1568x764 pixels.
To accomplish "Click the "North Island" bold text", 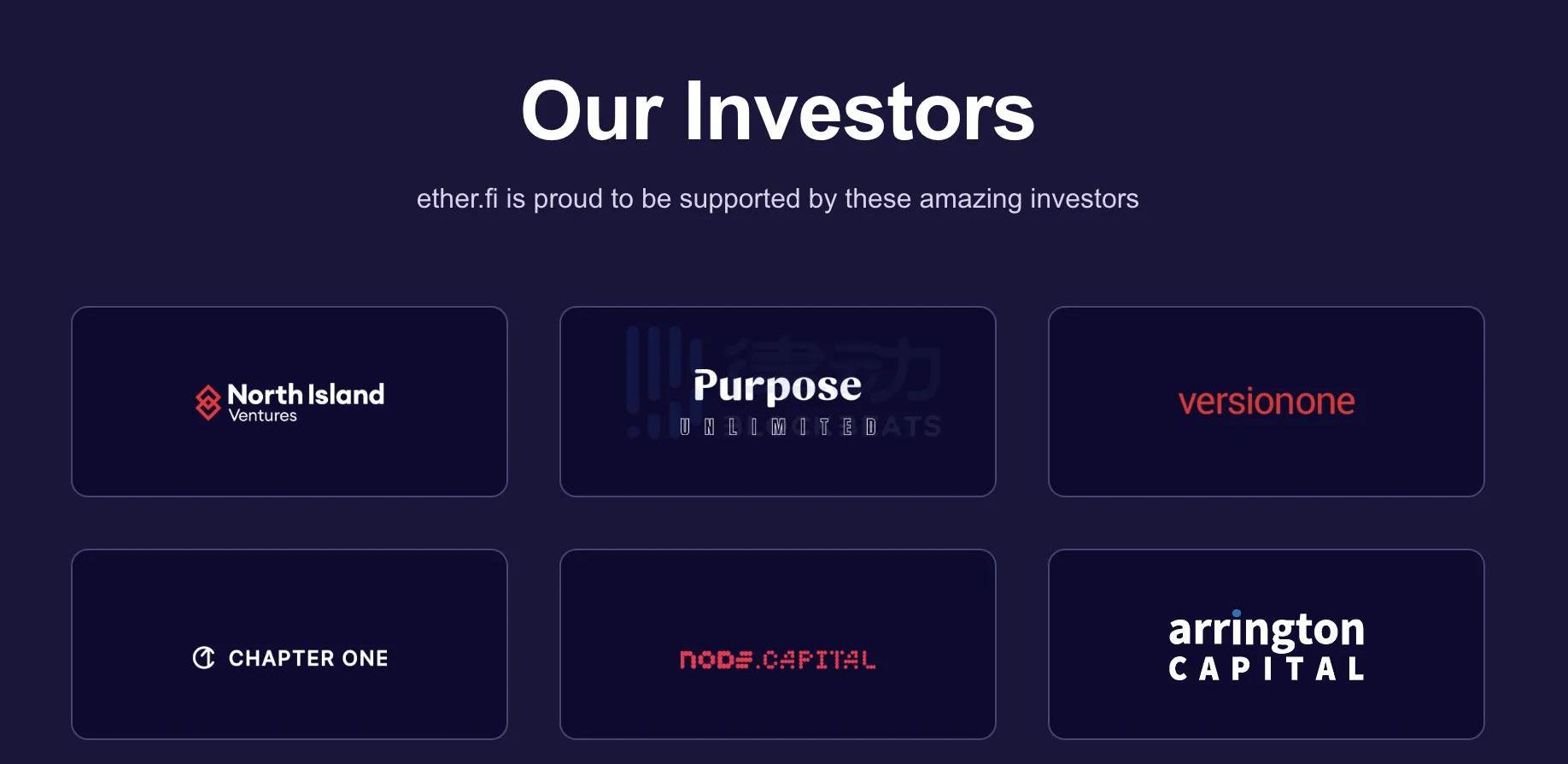I will (306, 394).
